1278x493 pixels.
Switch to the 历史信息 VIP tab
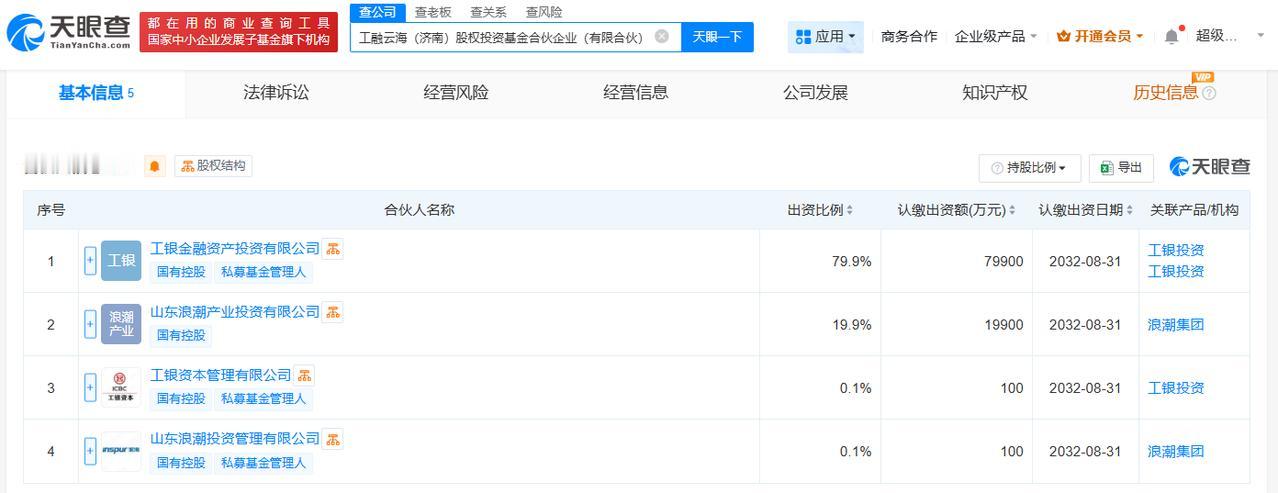point(1165,93)
